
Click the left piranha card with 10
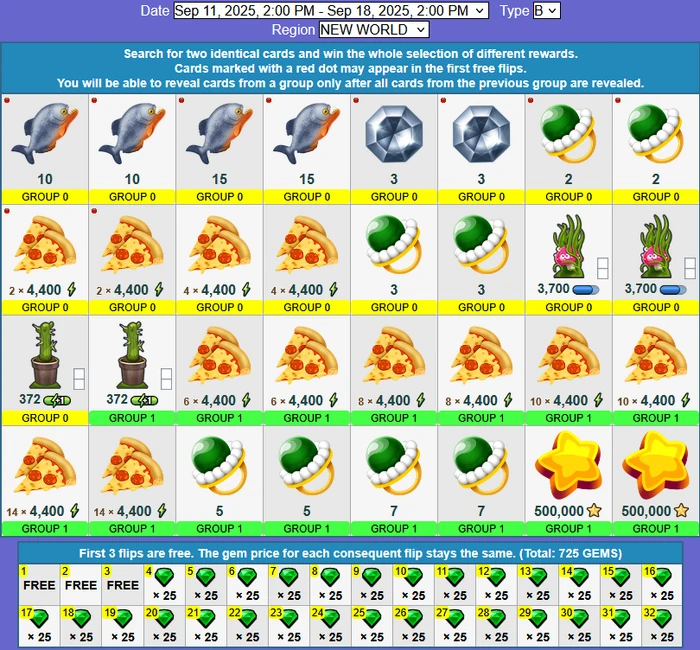point(45,150)
